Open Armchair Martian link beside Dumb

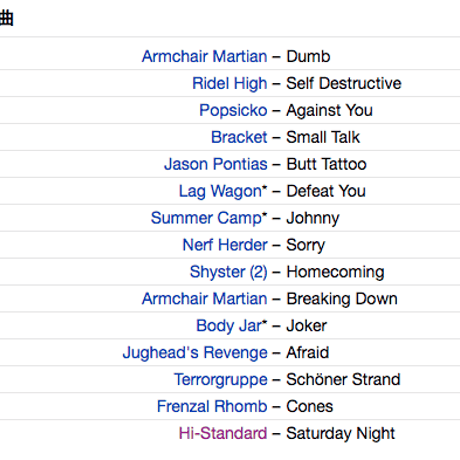pos(205,56)
